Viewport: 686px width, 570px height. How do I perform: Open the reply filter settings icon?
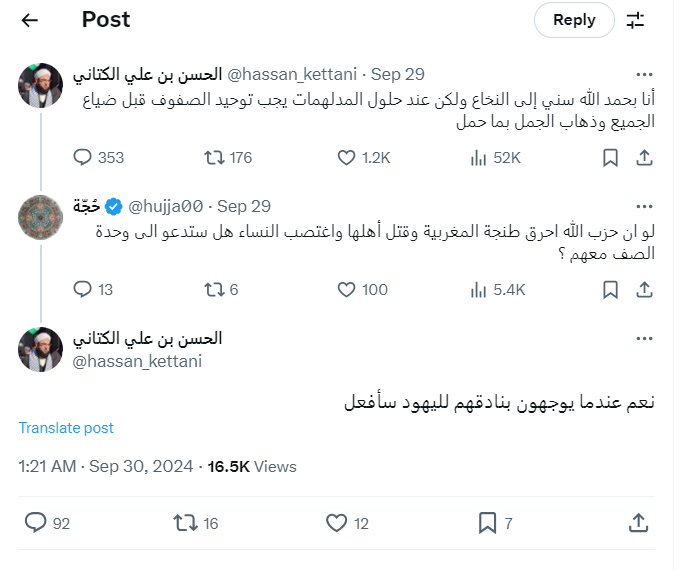[x=636, y=20]
